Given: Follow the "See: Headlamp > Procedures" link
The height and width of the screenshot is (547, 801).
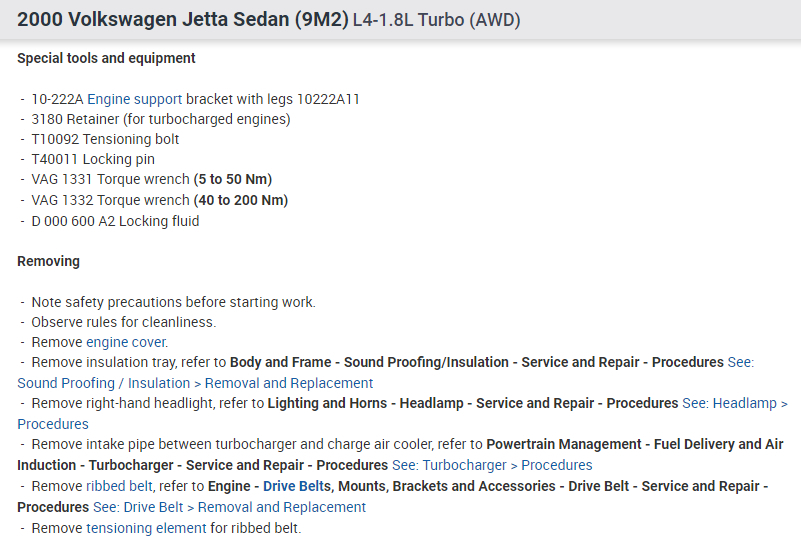Looking at the screenshot, I should 734,403.
